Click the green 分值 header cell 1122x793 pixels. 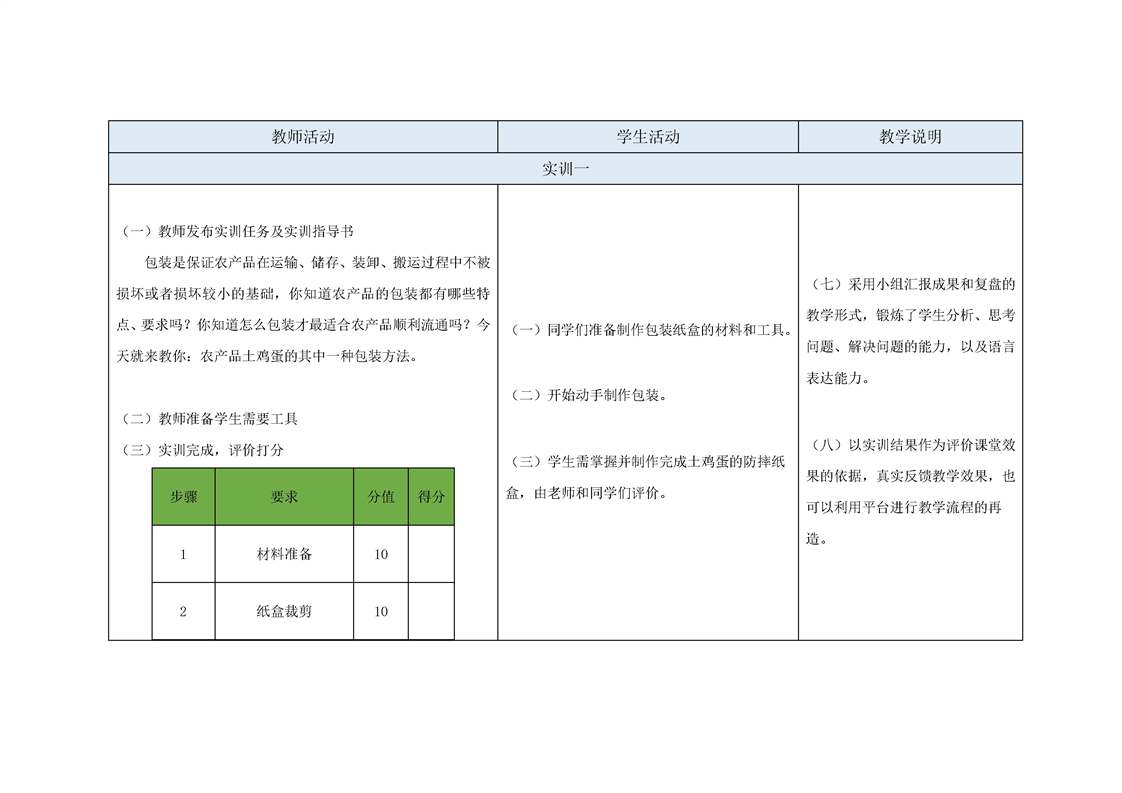tap(381, 497)
